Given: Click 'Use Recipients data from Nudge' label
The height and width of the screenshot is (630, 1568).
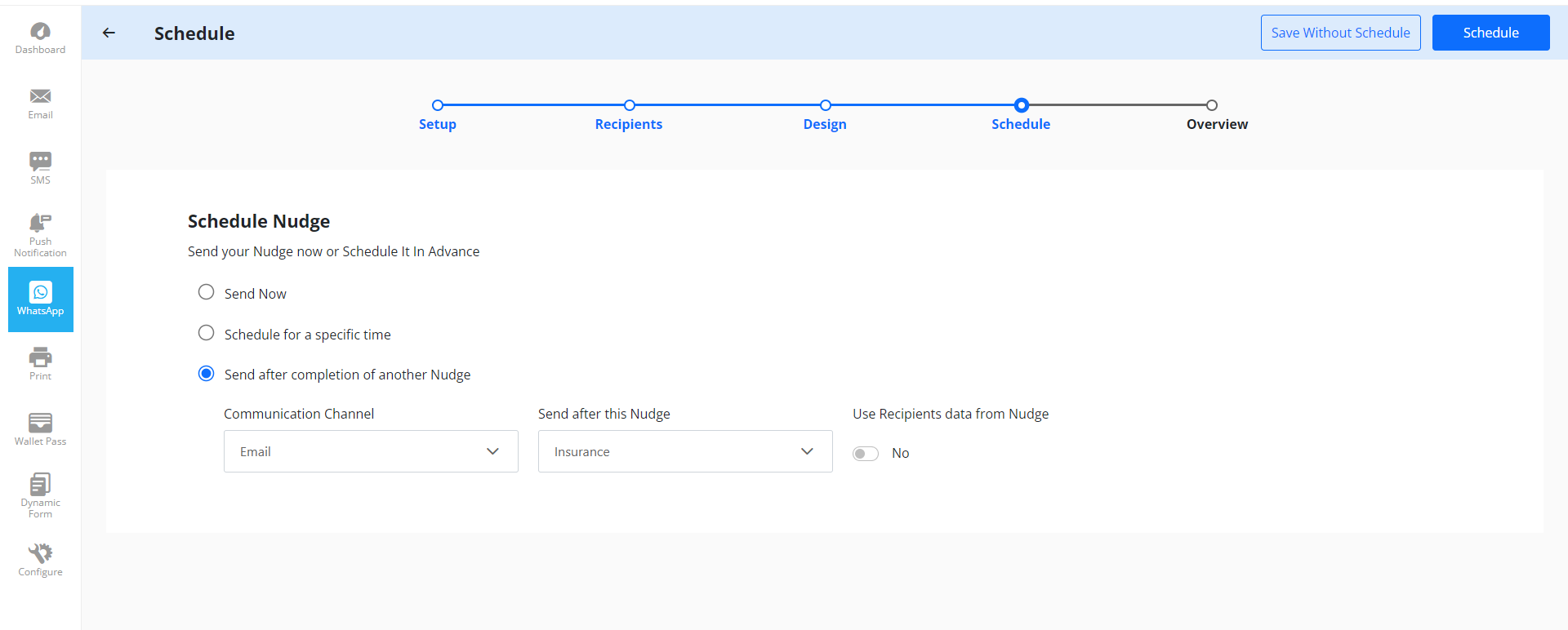Looking at the screenshot, I should 951,414.
